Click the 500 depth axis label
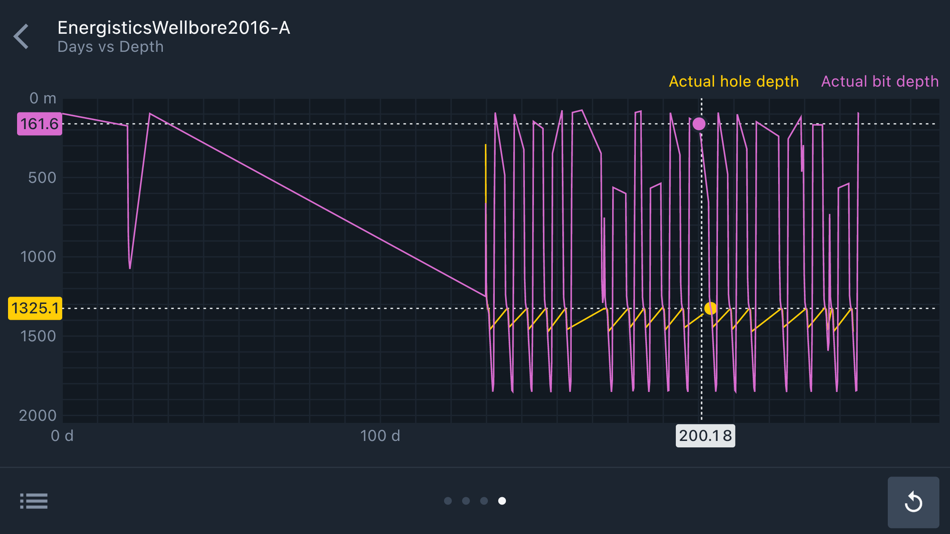Image resolution: width=950 pixels, height=534 pixels. pos(42,178)
